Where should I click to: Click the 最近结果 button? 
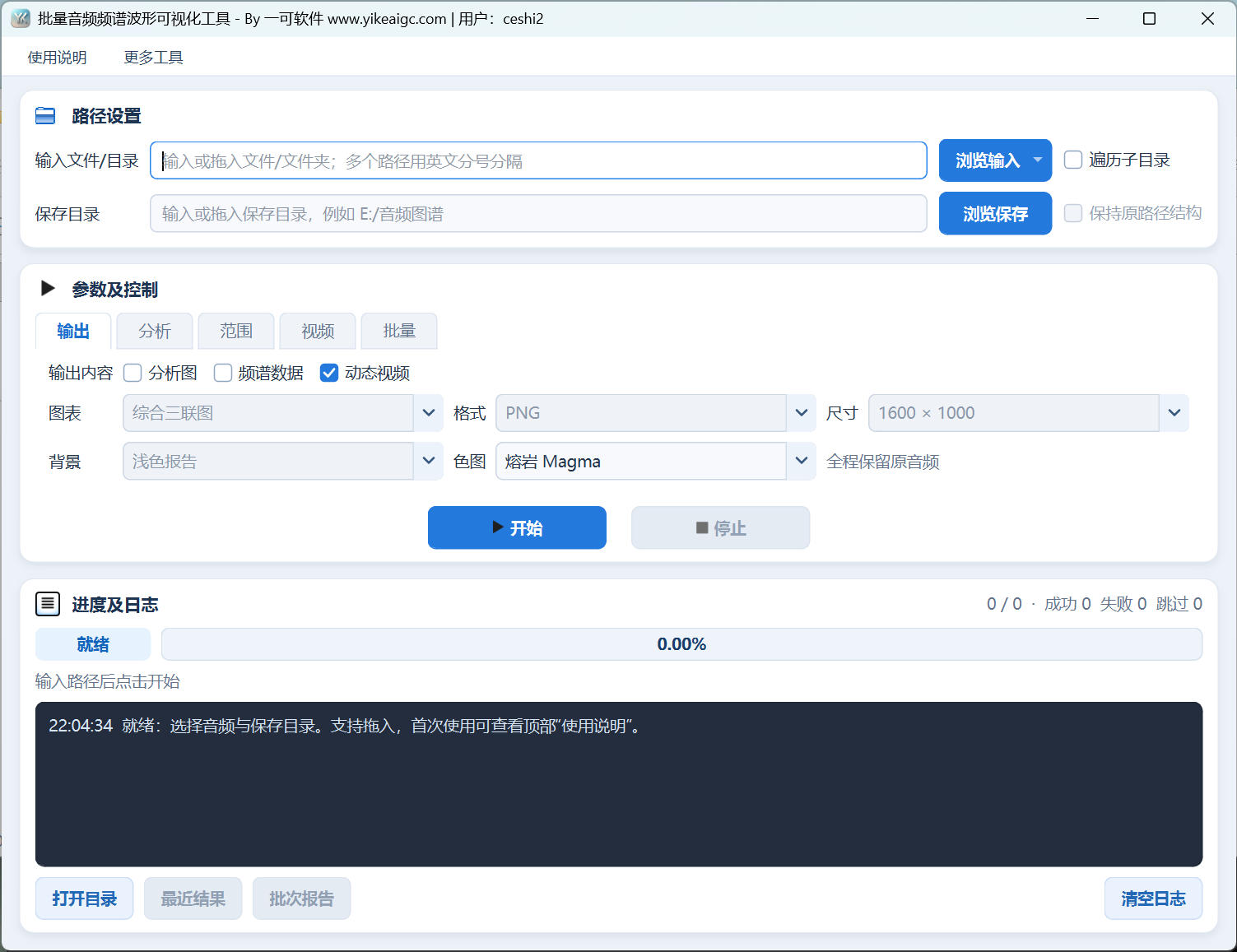[x=193, y=899]
